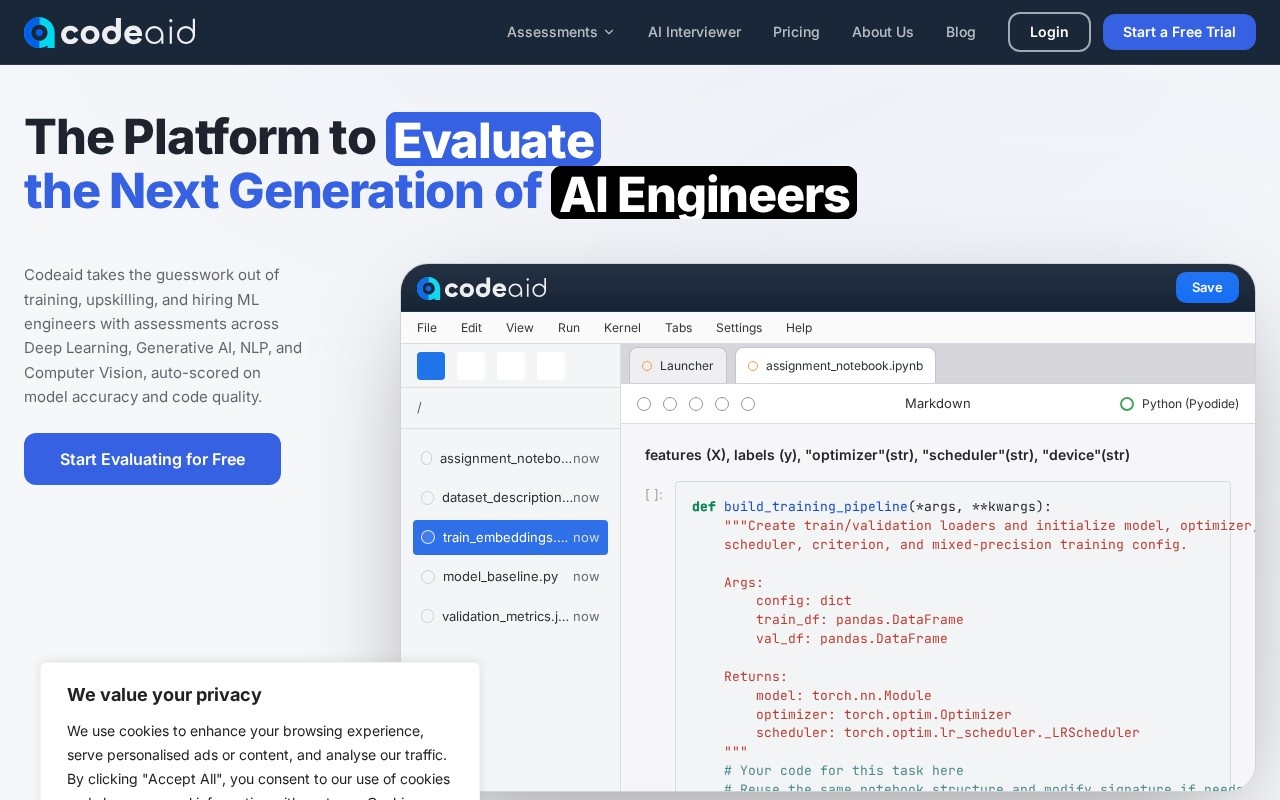This screenshot has width=1280, height=800.
Task: Switch to the Launcher tab
Action: (x=678, y=366)
